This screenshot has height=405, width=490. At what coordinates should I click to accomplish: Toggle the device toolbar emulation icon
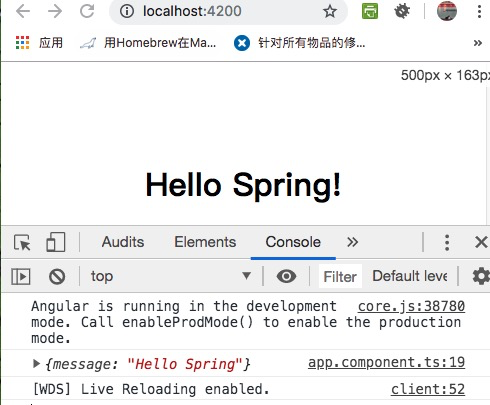55,242
